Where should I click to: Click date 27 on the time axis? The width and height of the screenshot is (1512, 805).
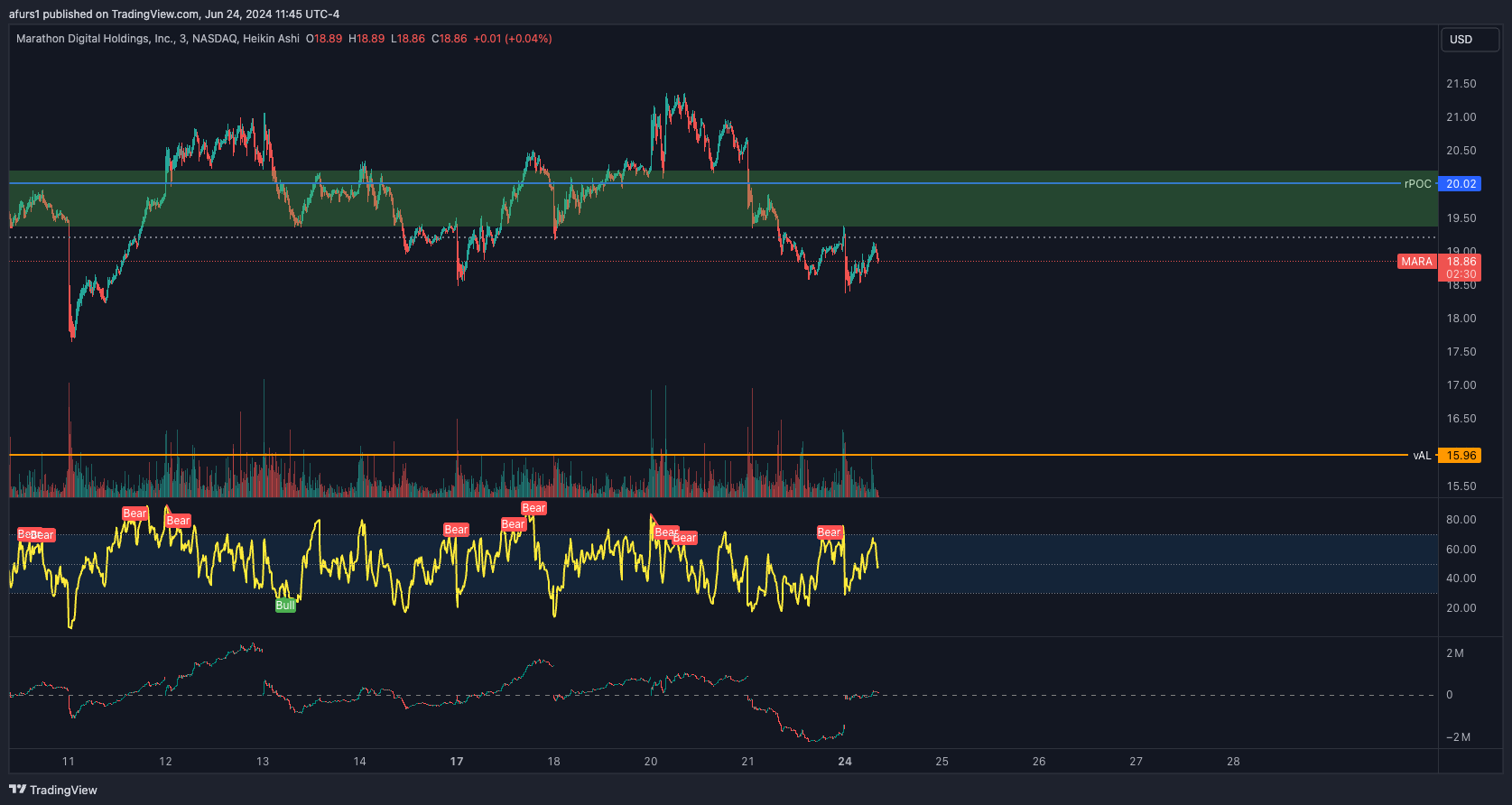pos(1136,762)
